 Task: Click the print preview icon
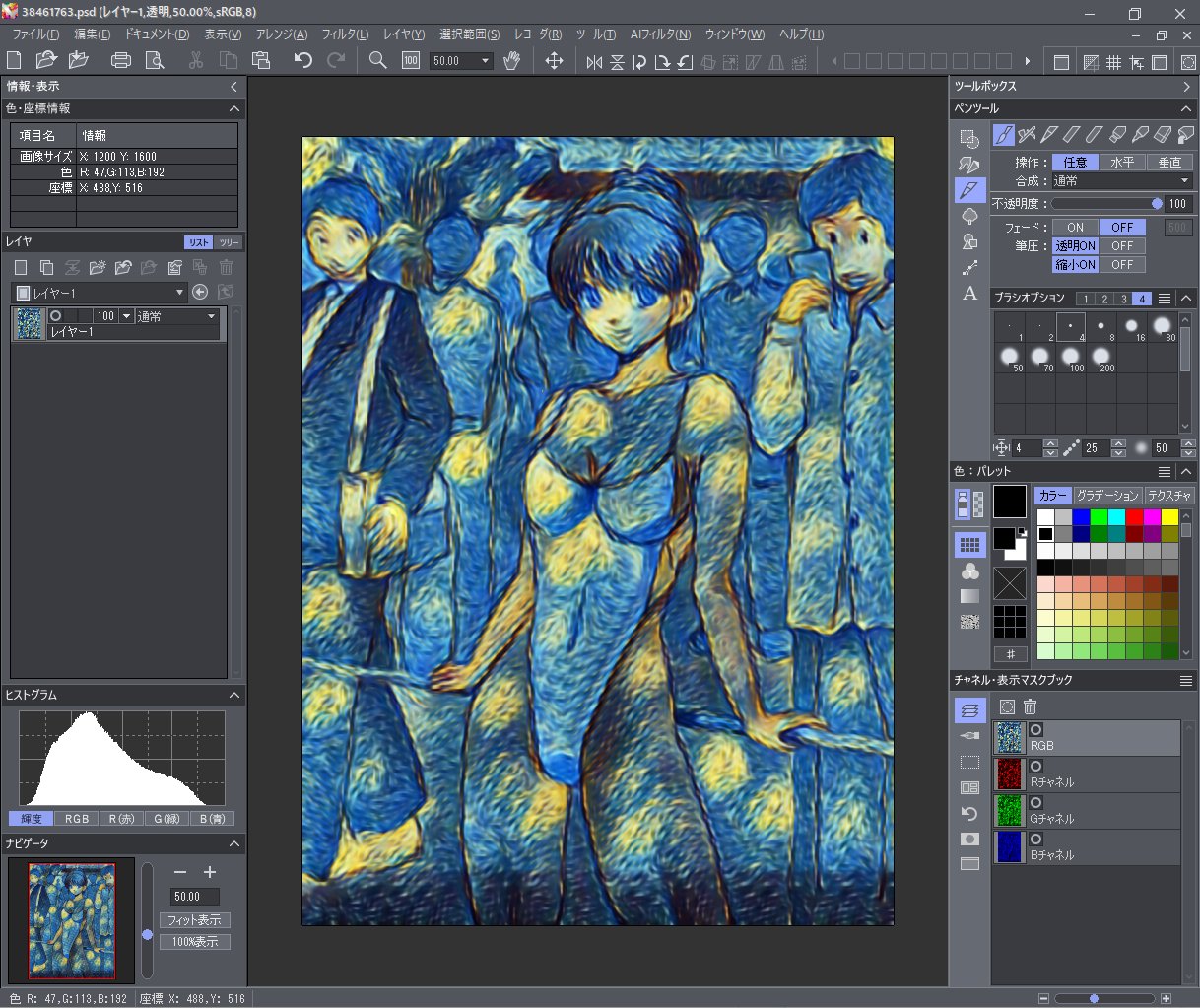coord(154,61)
